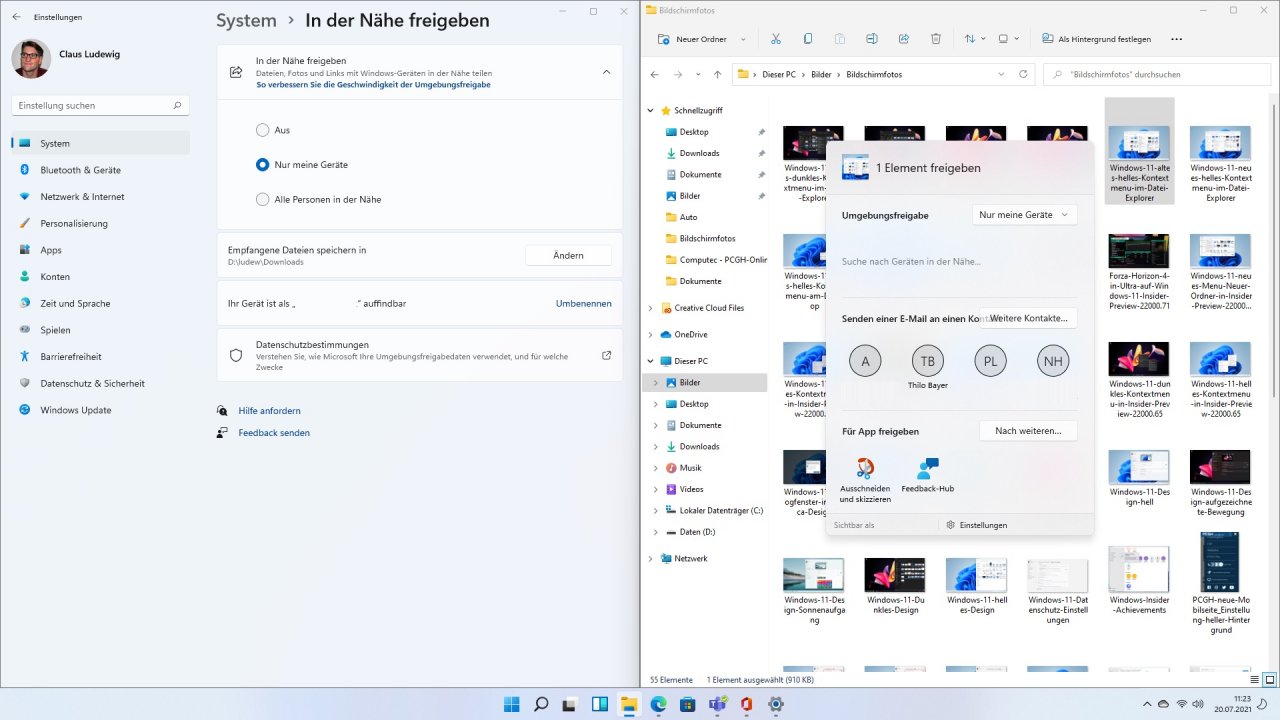The image size is (1280, 720).
Task: Click the Copy icon in Explorer toolbar
Action: tap(807, 39)
